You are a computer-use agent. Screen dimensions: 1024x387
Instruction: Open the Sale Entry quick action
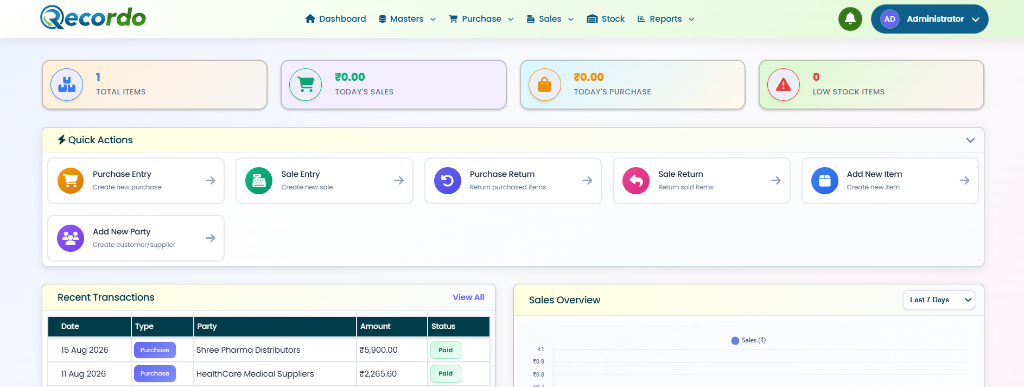tap(325, 181)
